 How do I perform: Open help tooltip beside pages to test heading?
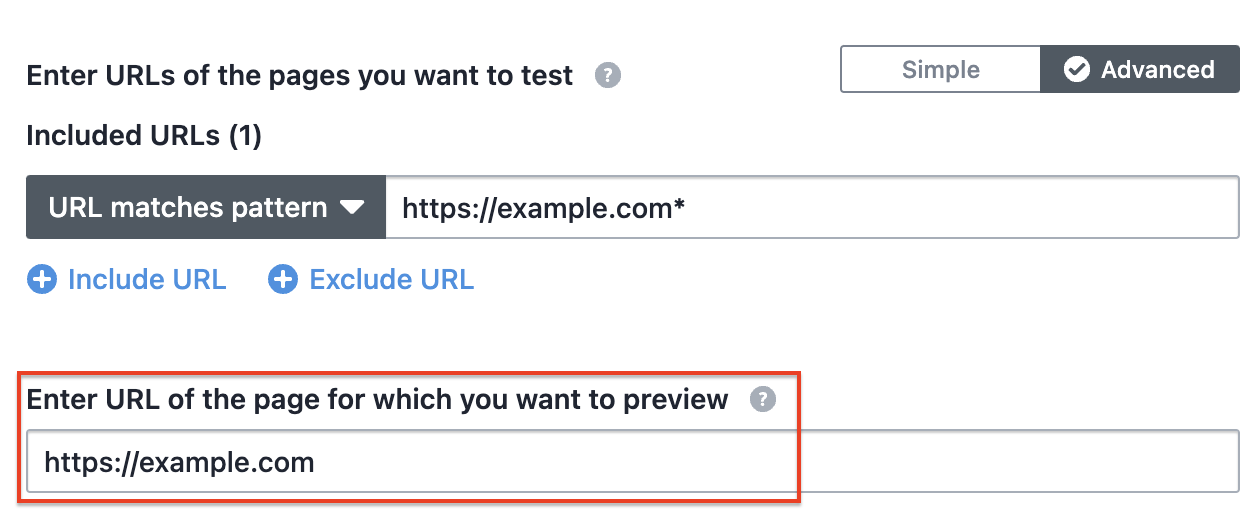pos(608,76)
